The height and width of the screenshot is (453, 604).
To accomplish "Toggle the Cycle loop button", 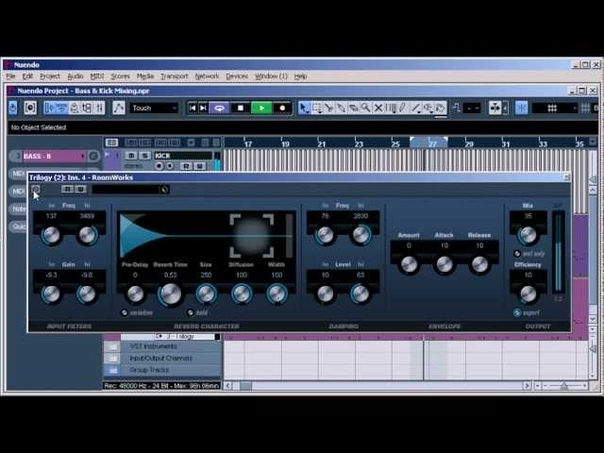I will pos(219,108).
